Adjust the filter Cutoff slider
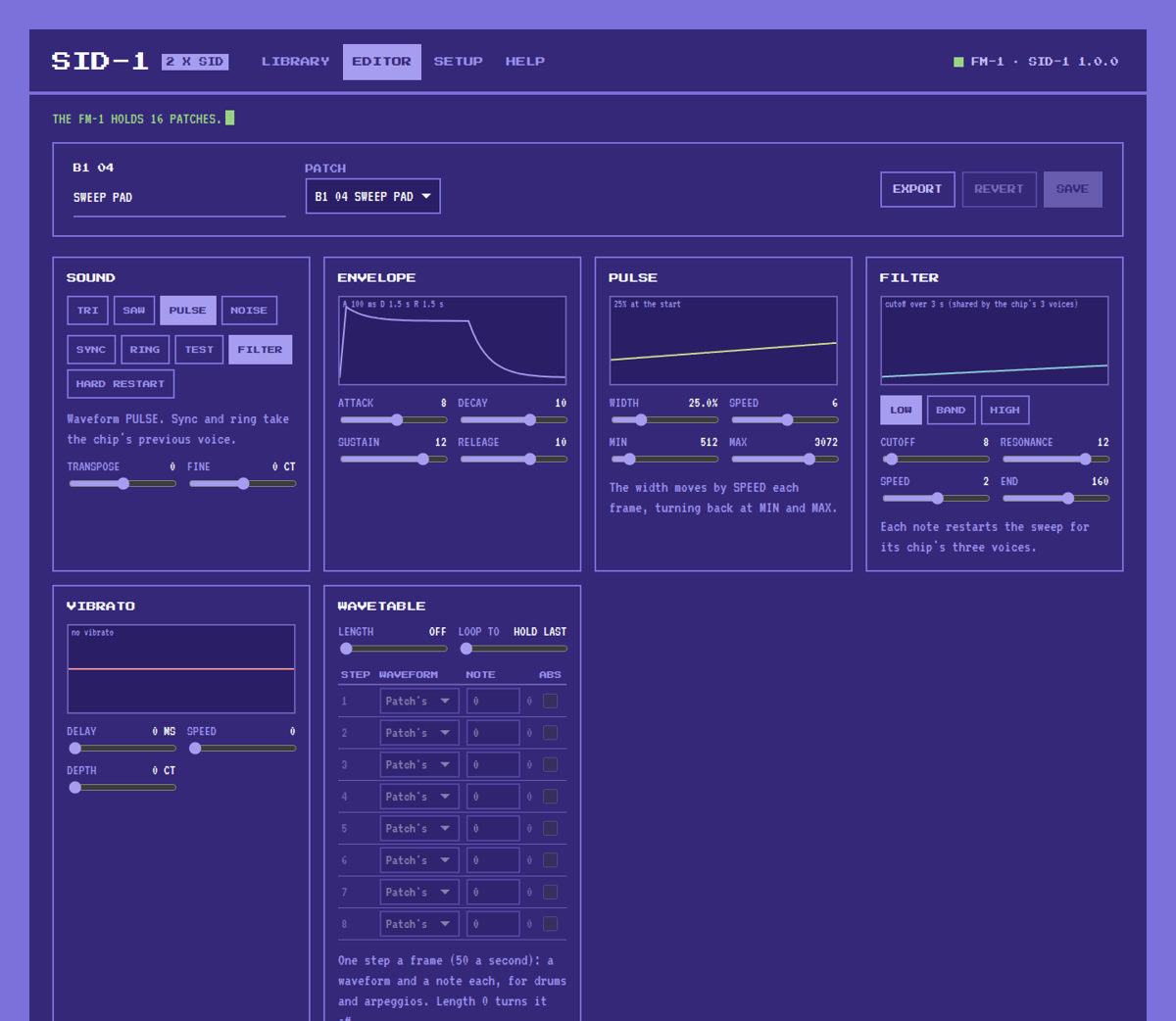This screenshot has width=1176, height=1021. 936,459
